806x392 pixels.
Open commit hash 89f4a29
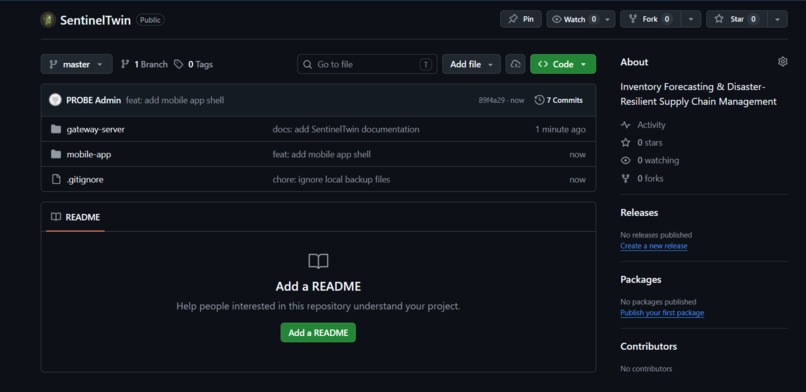pyautogui.click(x=492, y=100)
